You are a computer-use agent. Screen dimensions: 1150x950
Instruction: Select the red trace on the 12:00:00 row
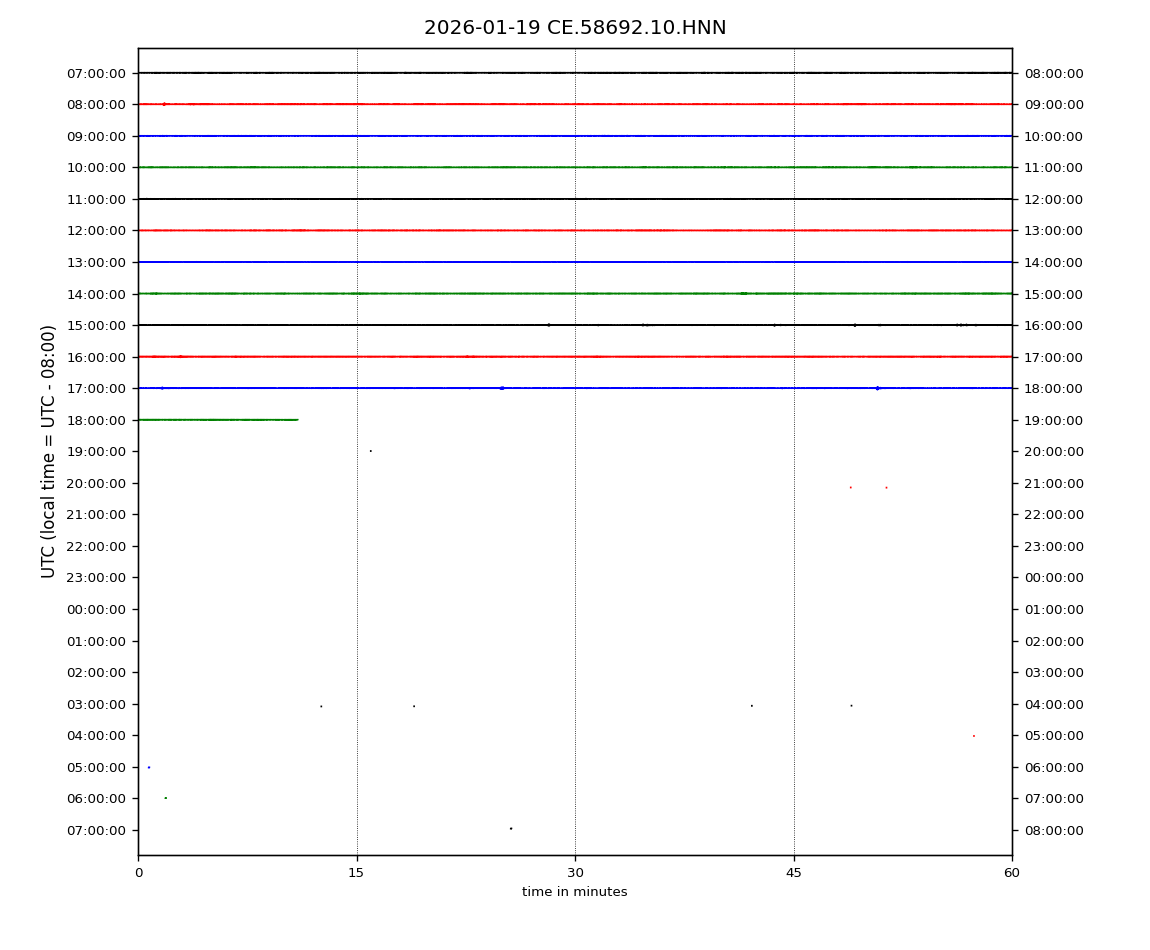click(575, 230)
